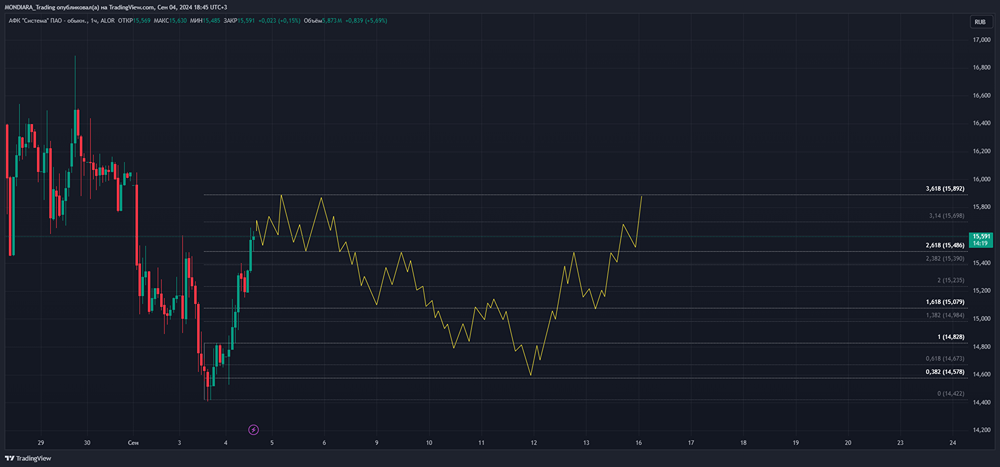
Task: Click date 19 on the time axis
Action: 795,443
